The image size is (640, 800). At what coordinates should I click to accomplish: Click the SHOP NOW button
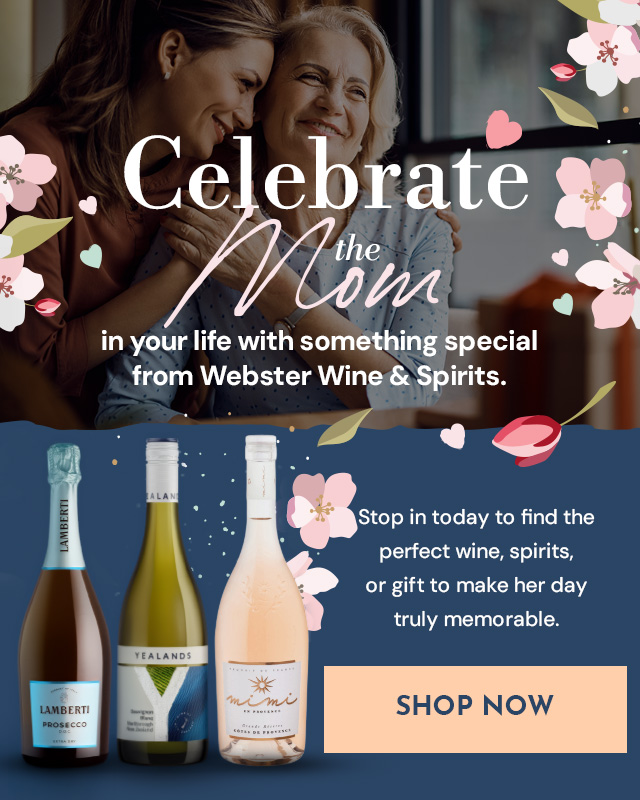(475, 709)
